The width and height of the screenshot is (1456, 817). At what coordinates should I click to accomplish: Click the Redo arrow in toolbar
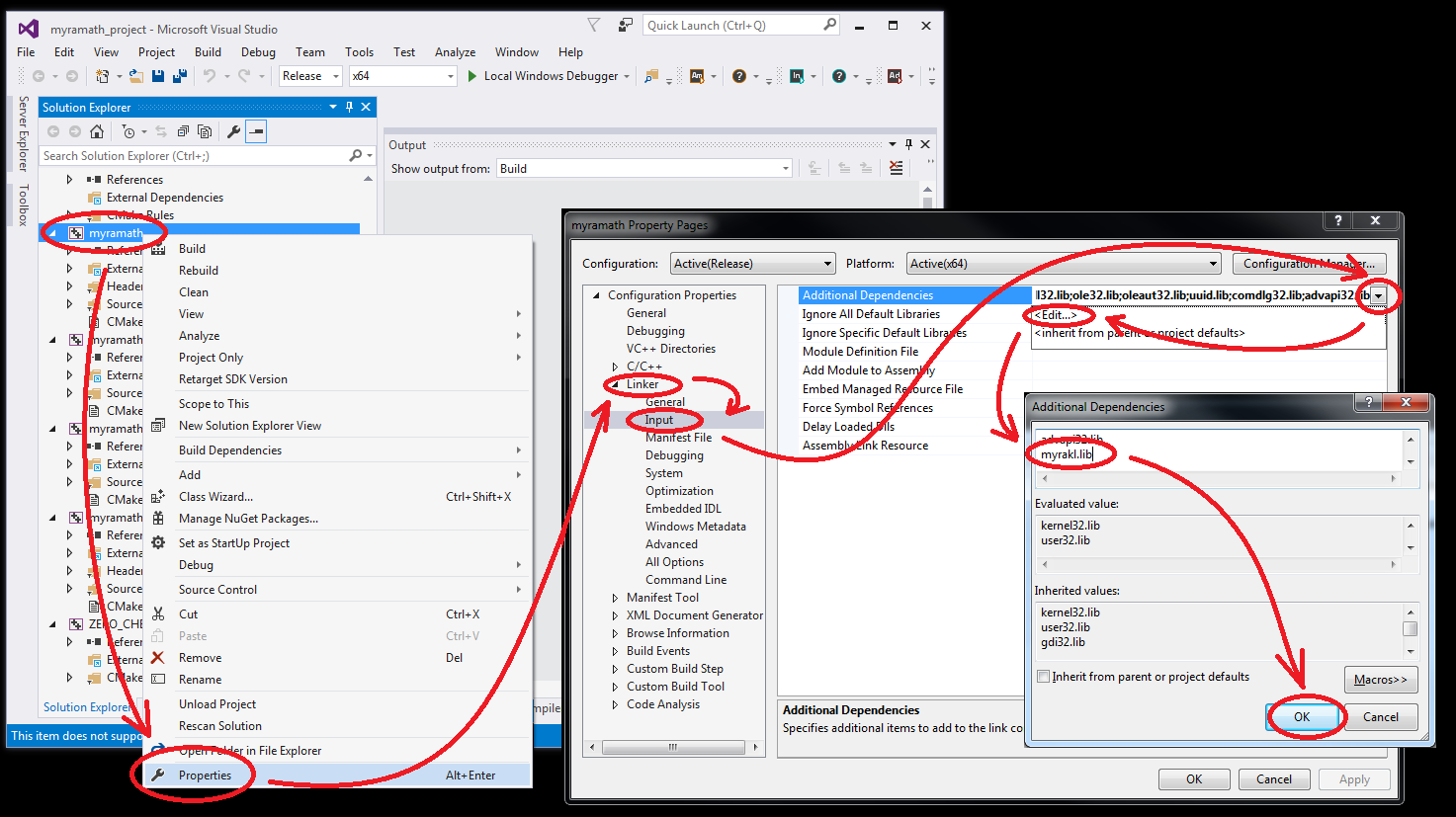[244, 76]
